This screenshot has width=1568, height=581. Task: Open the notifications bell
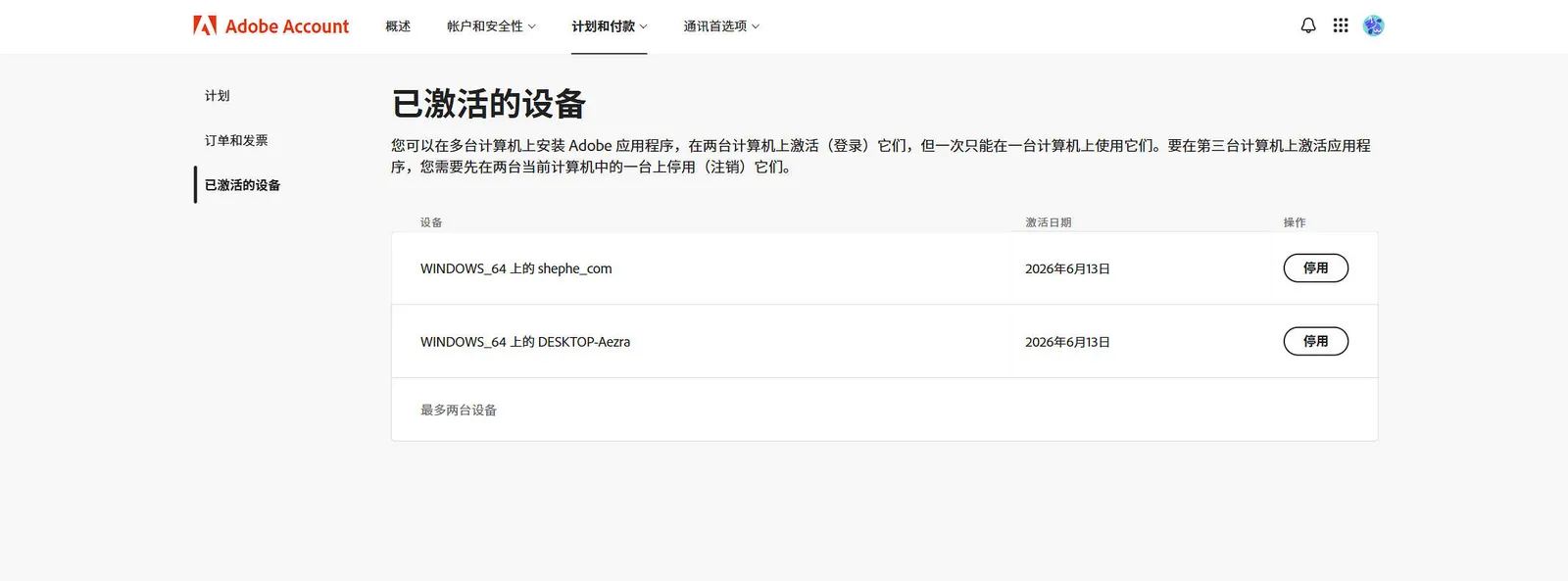1308,25
